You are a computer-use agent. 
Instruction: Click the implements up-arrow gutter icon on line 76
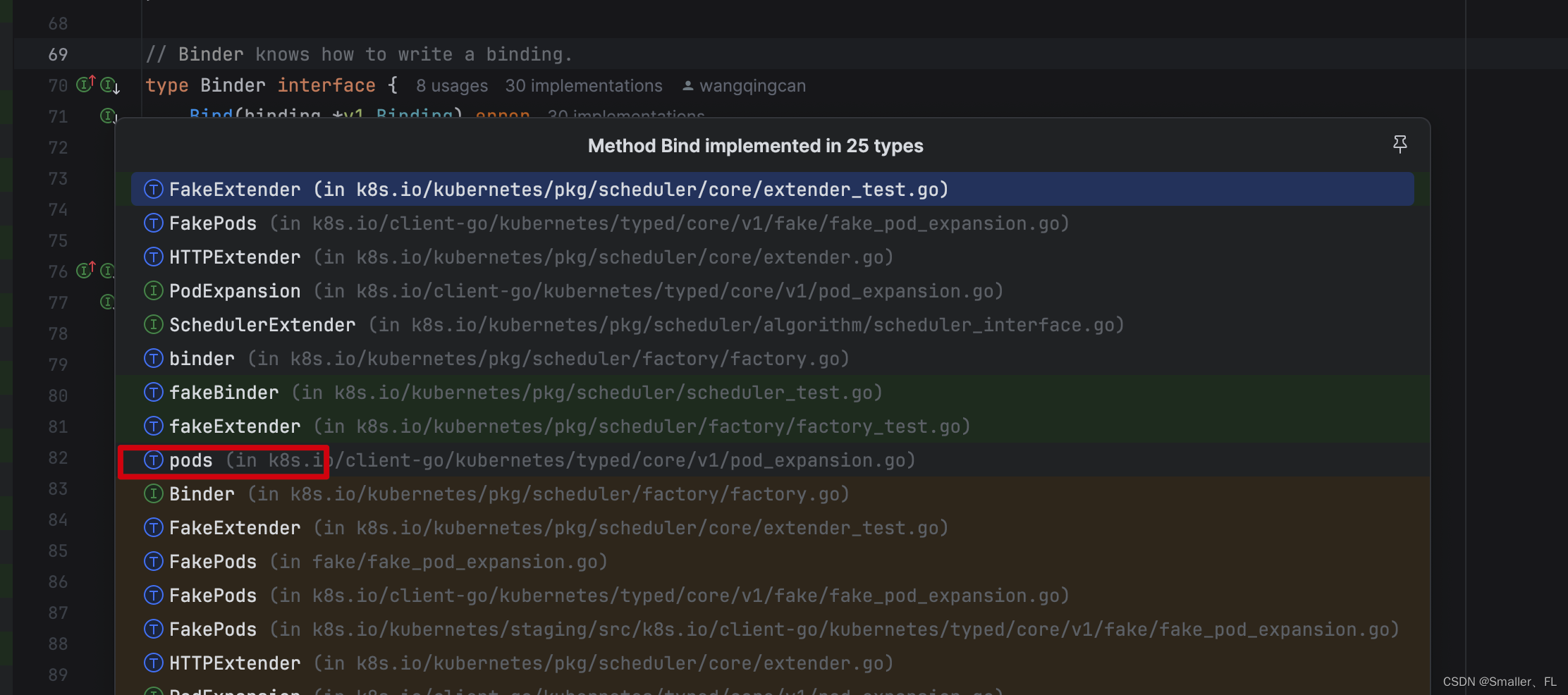[86, 269]
